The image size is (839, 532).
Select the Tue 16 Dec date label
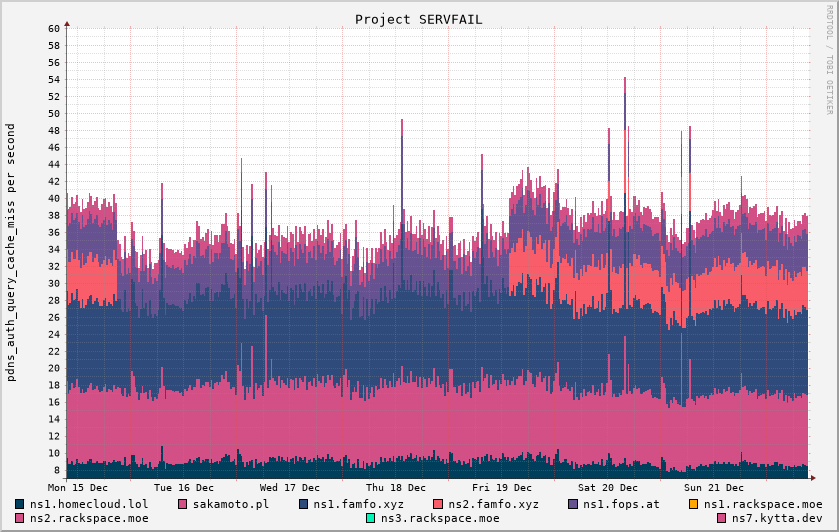pos(182,488)
